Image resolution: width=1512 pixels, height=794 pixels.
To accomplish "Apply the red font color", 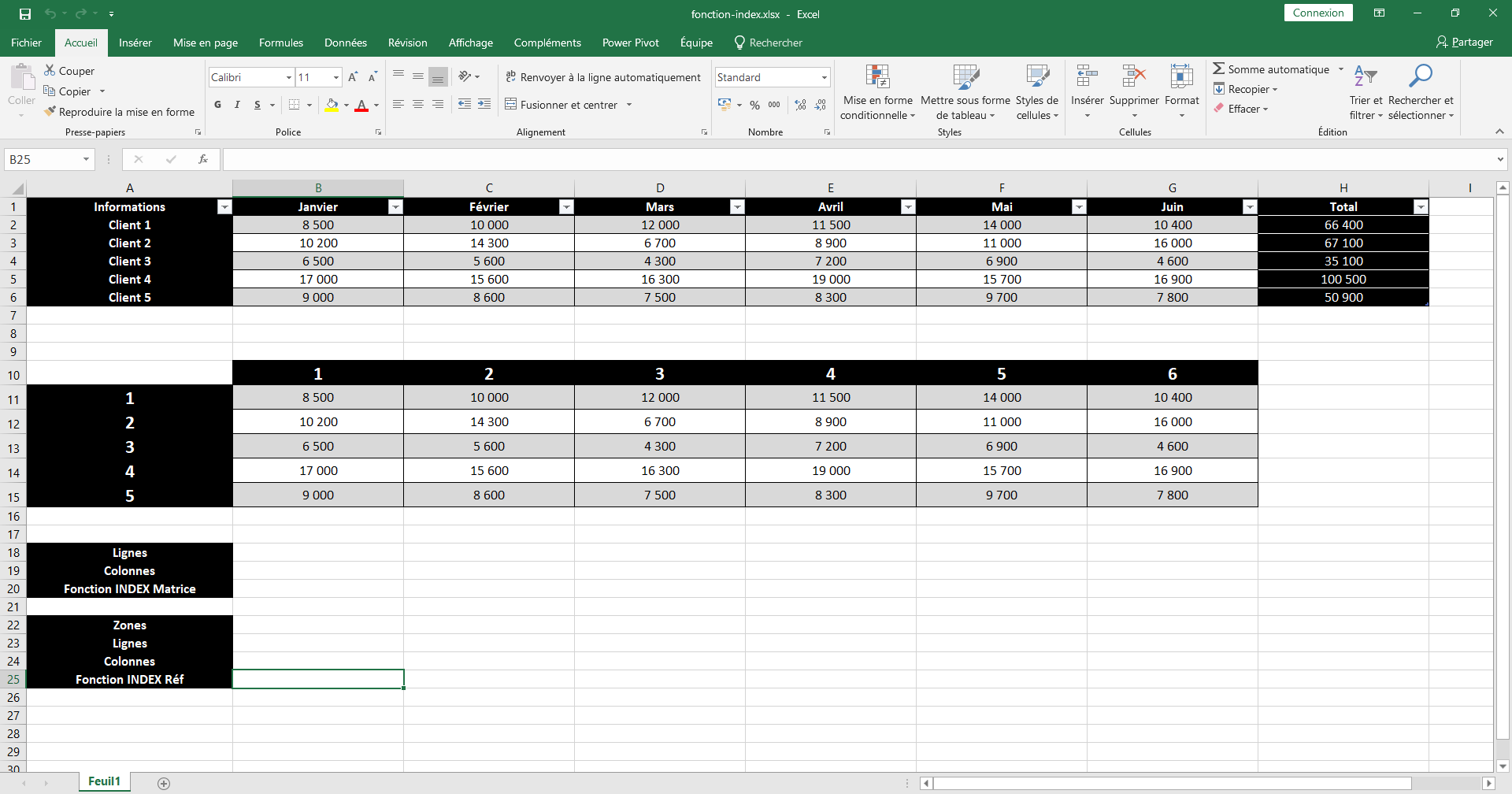I will 361,105.
